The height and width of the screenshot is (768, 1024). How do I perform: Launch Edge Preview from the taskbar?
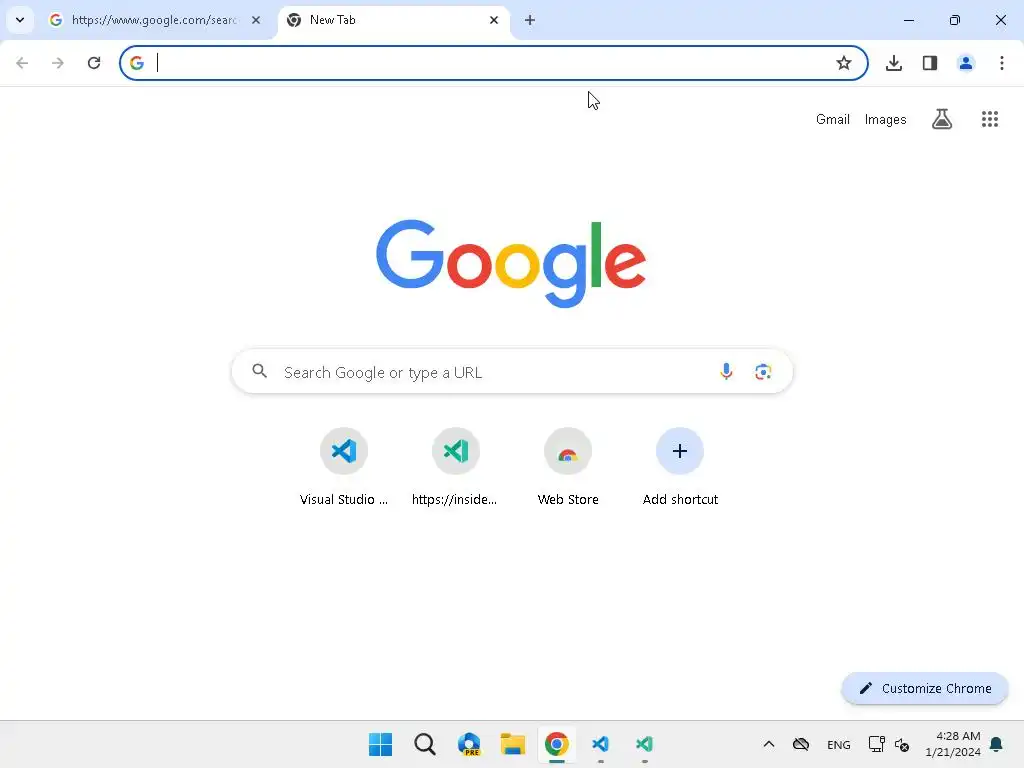(469, 744)
